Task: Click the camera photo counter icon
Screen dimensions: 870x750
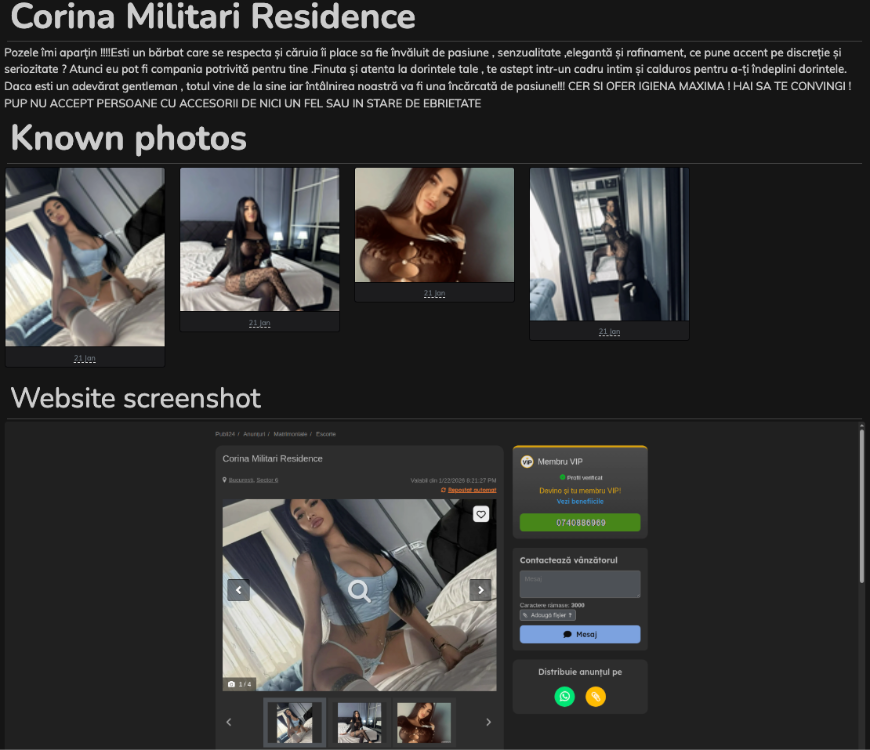Action: click(x=232, y=684)
